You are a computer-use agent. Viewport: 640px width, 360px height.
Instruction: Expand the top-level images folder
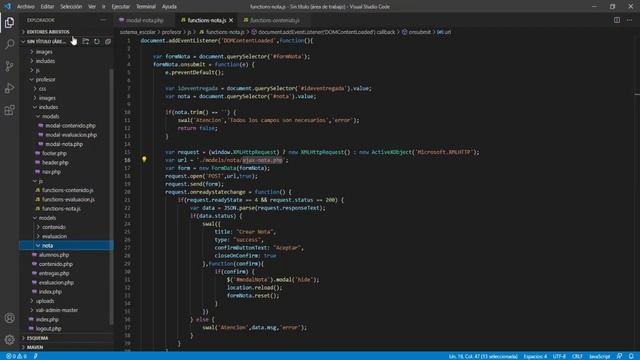[x=44, y=52]
